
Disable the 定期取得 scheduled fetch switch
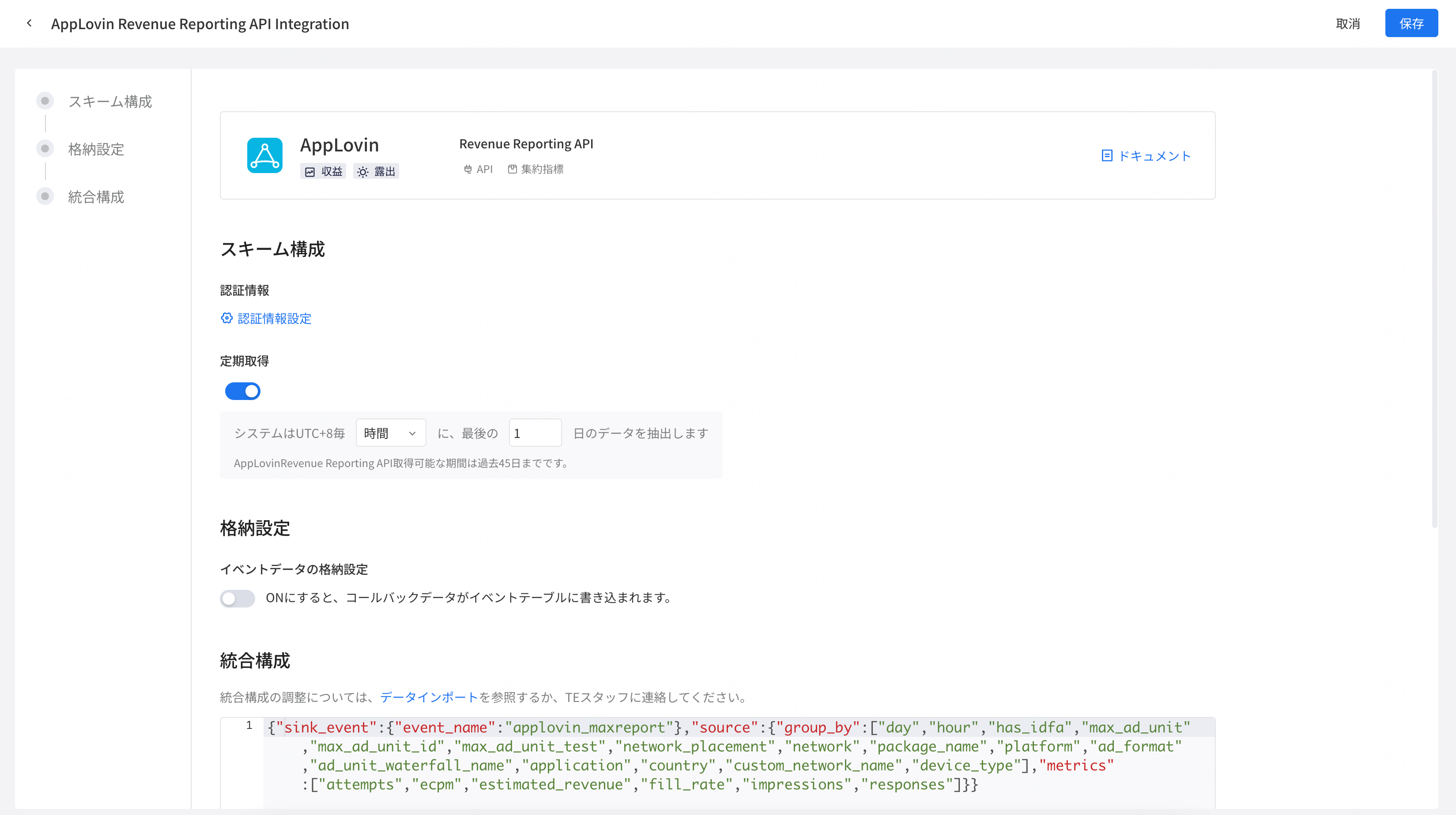point(242,391)
